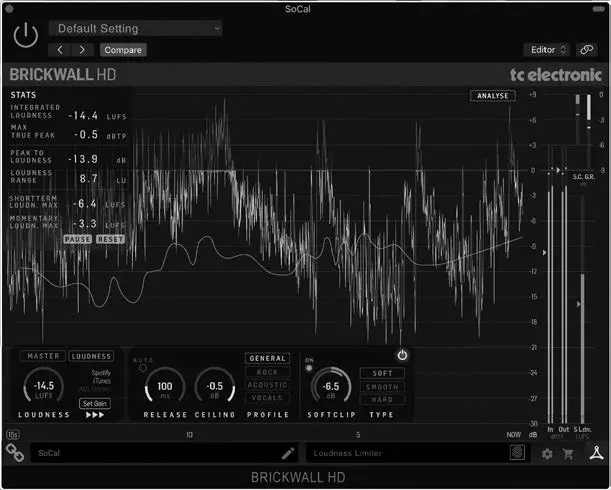
Task: Click the tc electronic brand logo
Action: coord(556,74)
